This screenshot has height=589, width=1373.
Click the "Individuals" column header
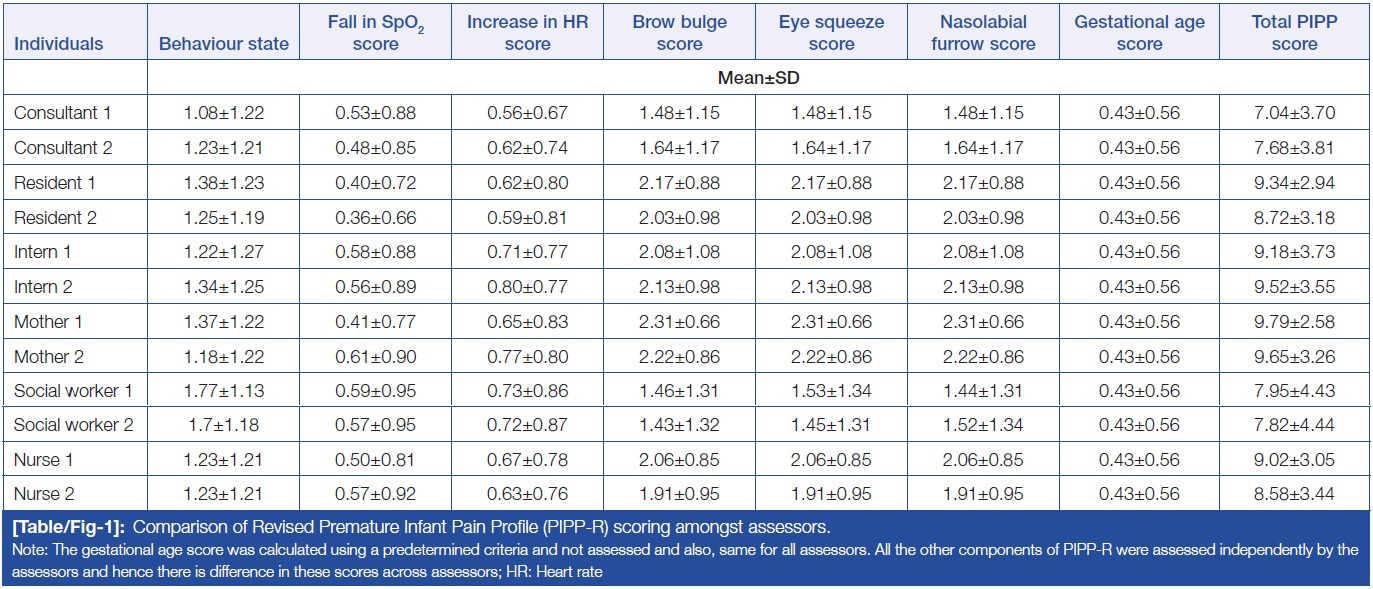click(x=59, y=44)
